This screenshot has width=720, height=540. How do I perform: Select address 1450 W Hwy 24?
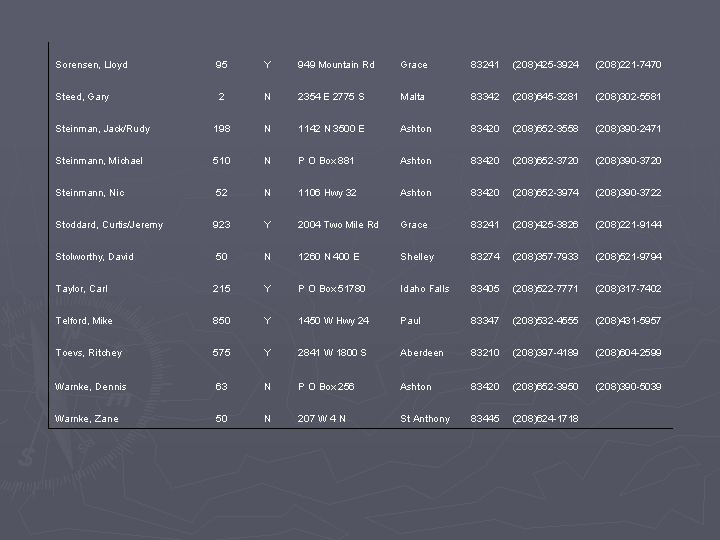333,321
